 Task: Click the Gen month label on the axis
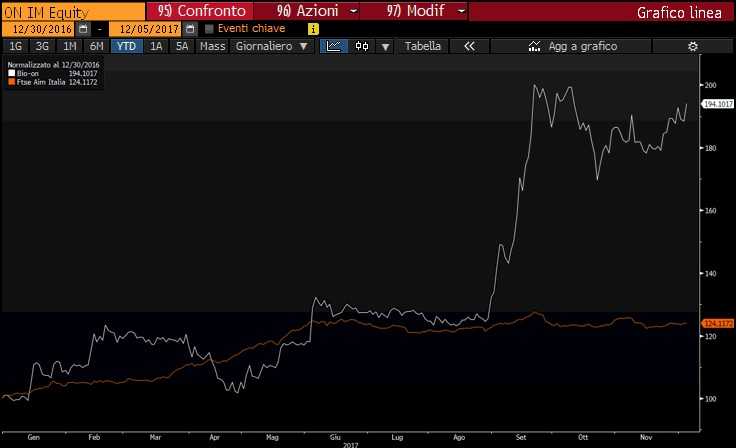click(33, 437)
